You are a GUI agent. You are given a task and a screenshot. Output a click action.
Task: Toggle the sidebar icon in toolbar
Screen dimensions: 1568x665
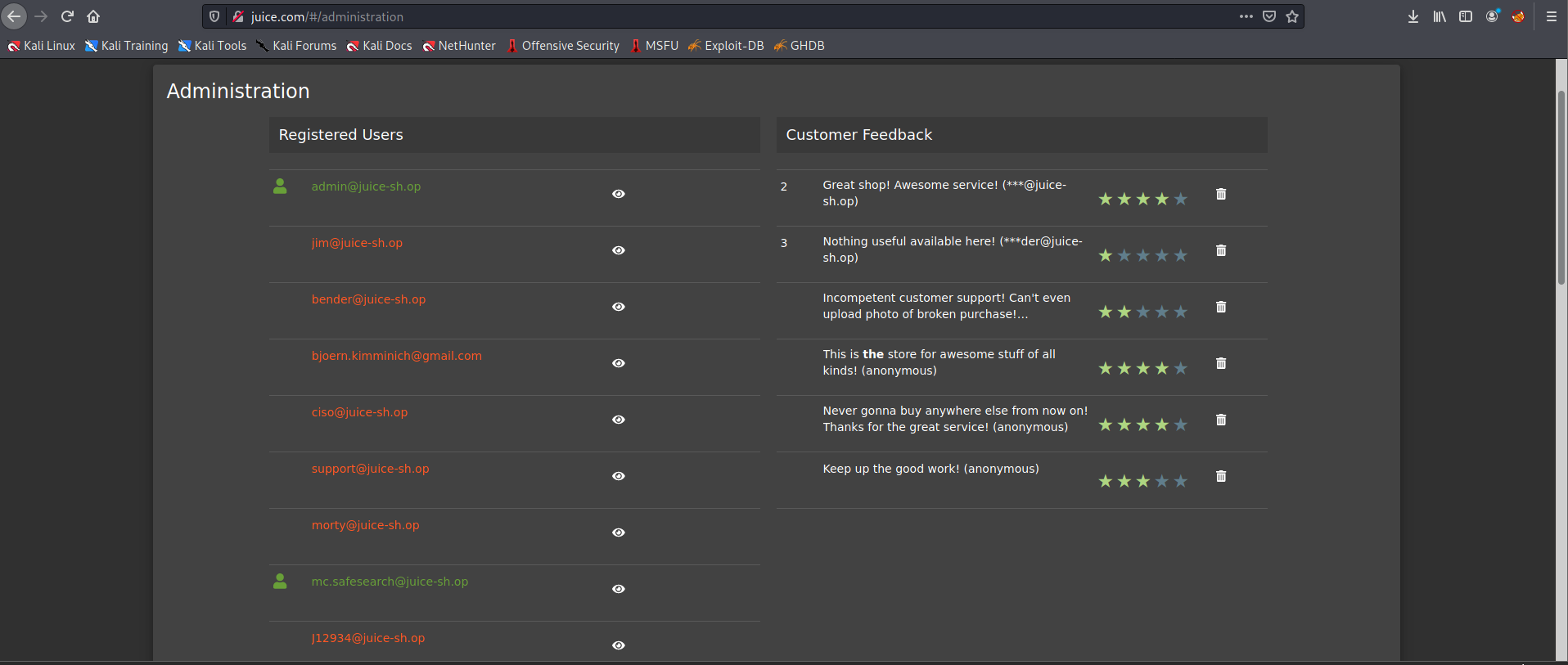coord(1466,16)
